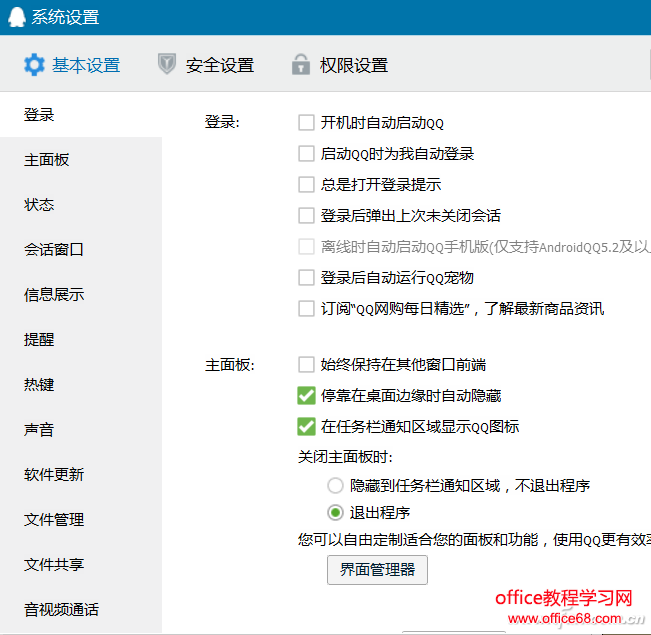The image size is (651, 635).
Task: Uncheck 停靠在桌面边缘时自动隐藏
Action: click(x=306, y=396)
